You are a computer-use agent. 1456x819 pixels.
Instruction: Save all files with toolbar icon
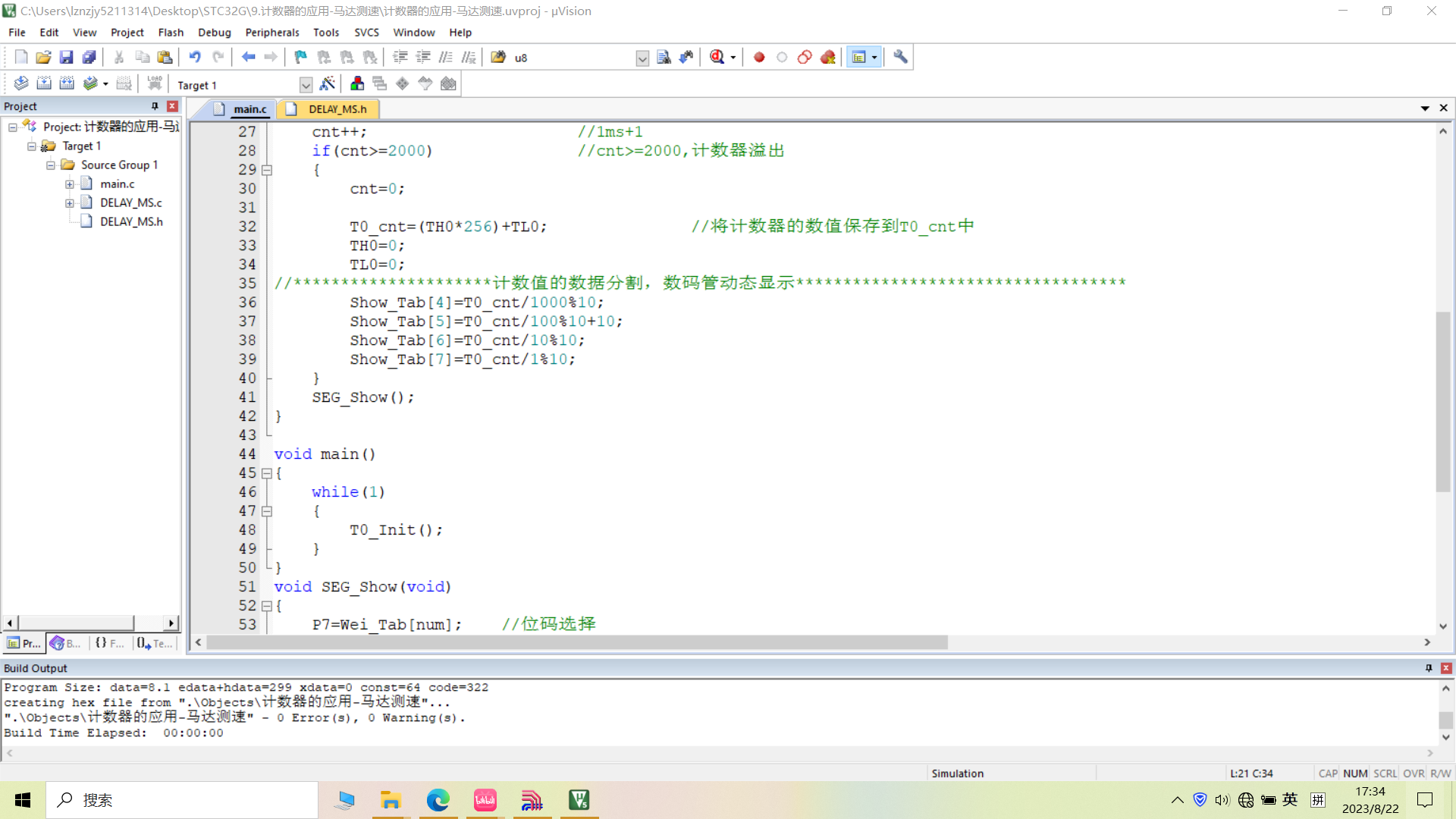pyautogui.click(x=89, y=57)
